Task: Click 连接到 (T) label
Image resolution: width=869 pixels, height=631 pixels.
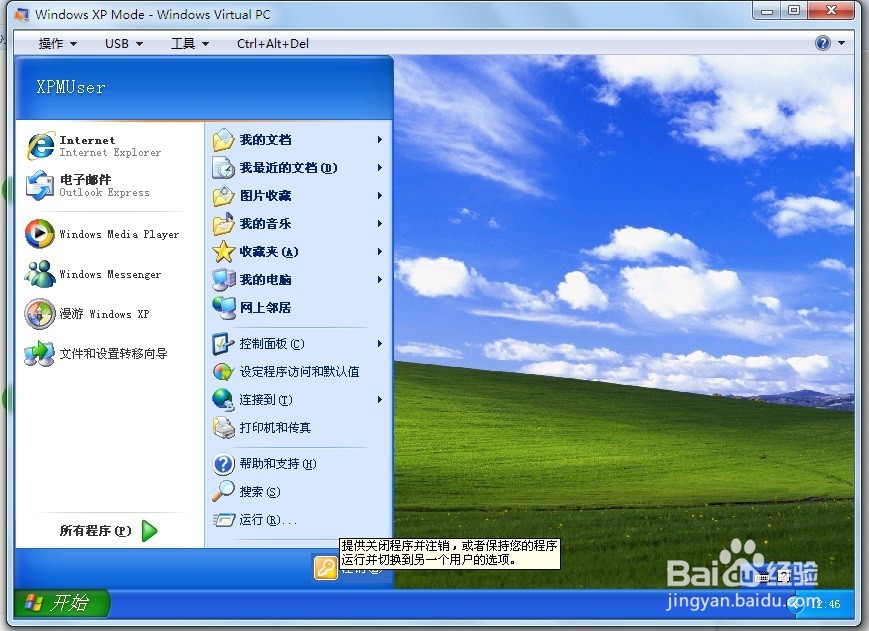Action: pyautogui.click(x=266, y=399)
